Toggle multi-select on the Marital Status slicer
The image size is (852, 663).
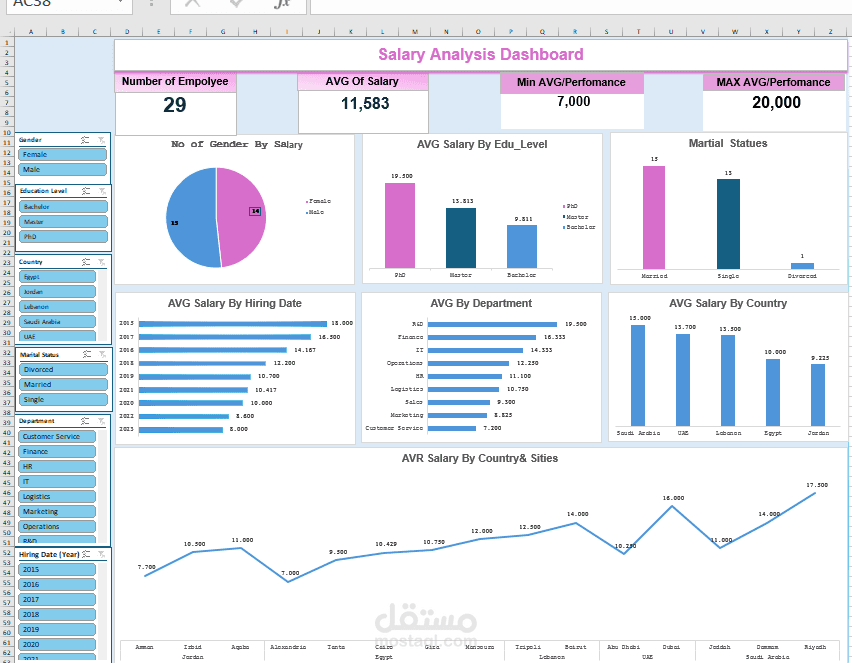(86, 354)
